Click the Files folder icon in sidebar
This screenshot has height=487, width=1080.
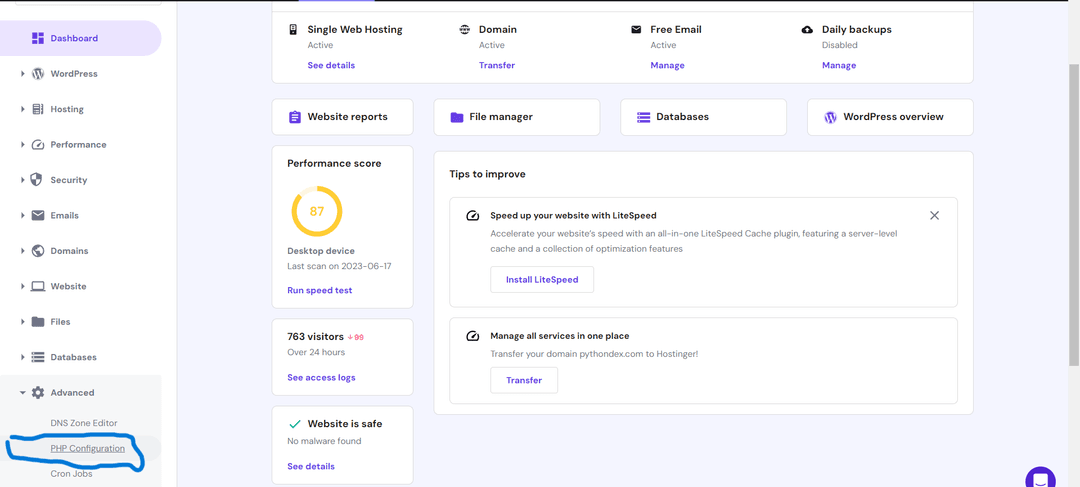coord(38,322)
